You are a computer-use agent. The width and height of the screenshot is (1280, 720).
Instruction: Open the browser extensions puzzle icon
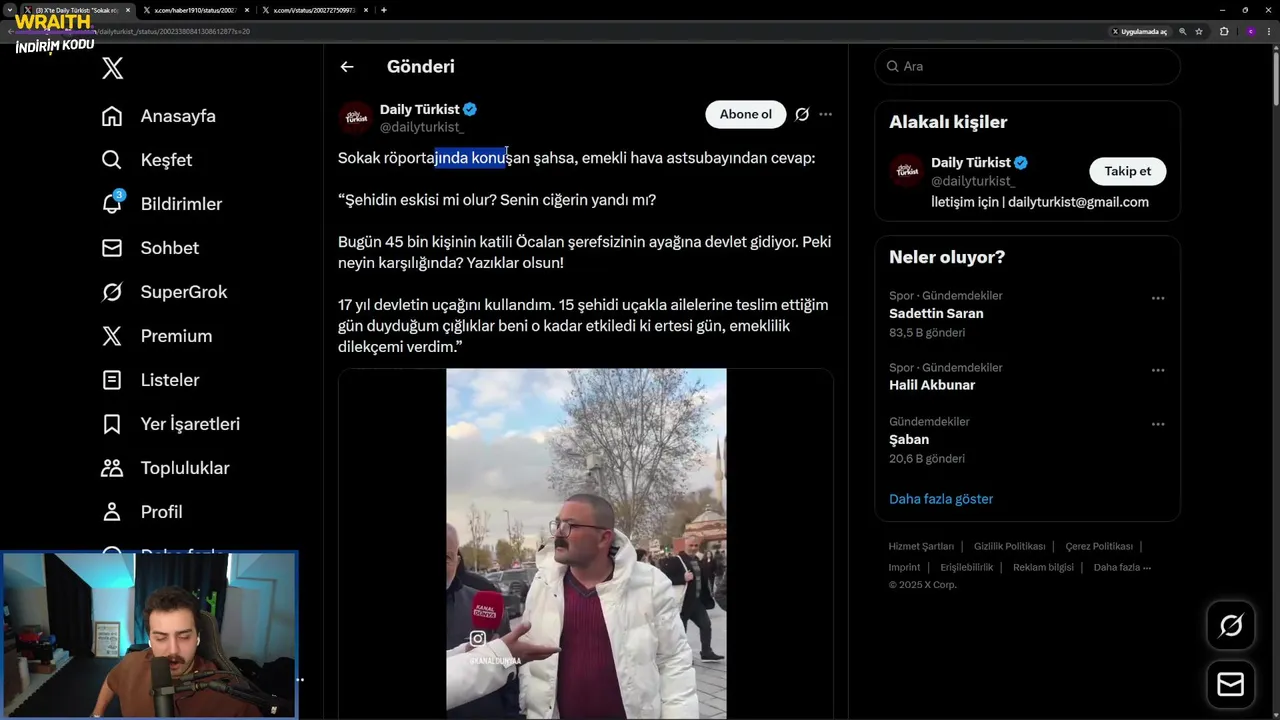coord(1224,31)
